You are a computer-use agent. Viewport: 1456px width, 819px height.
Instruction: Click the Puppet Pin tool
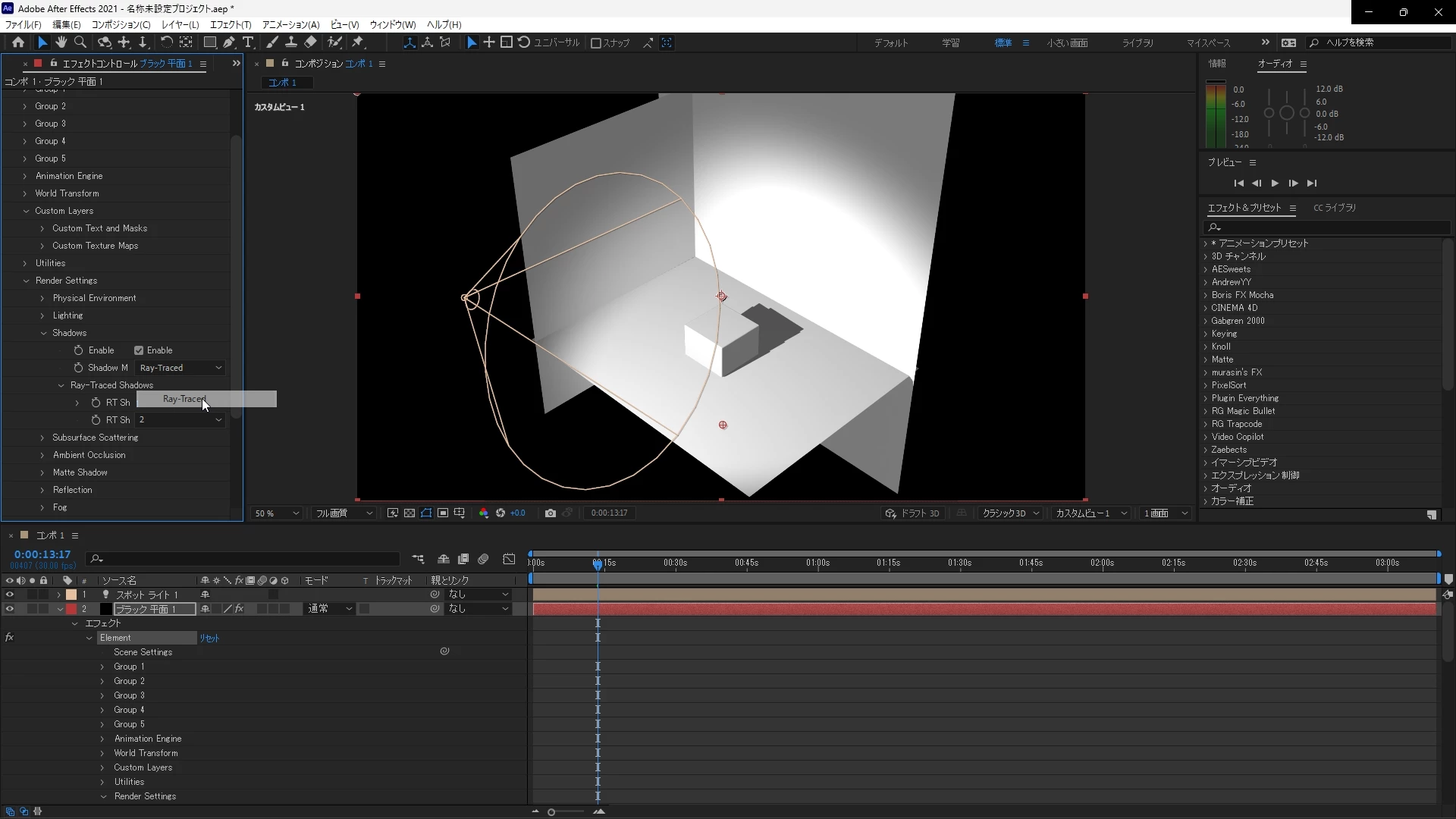(358, 42)
